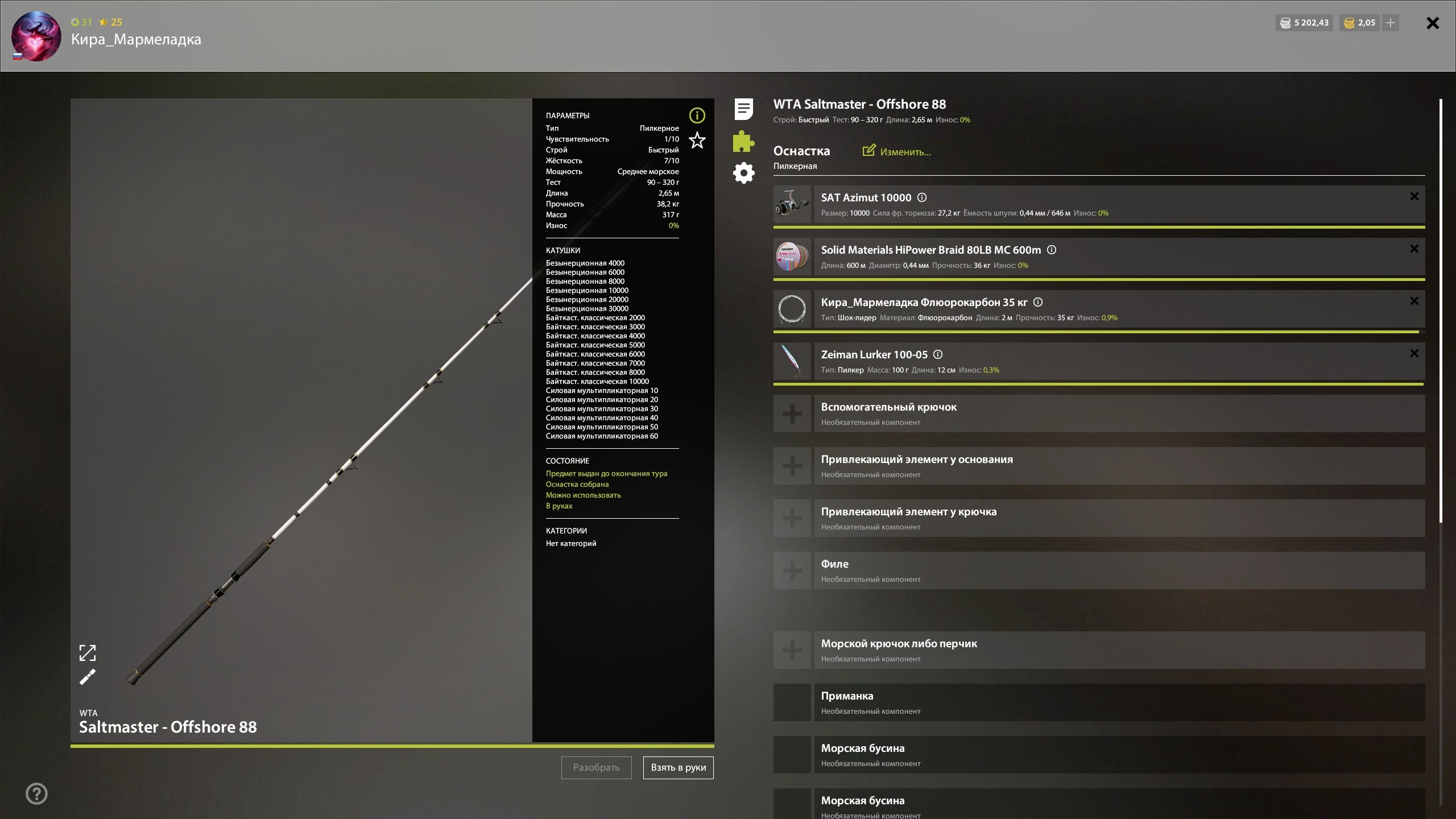
Task: Click the rigging list vertical scrollbar
Action: [x=1441, y=311]
